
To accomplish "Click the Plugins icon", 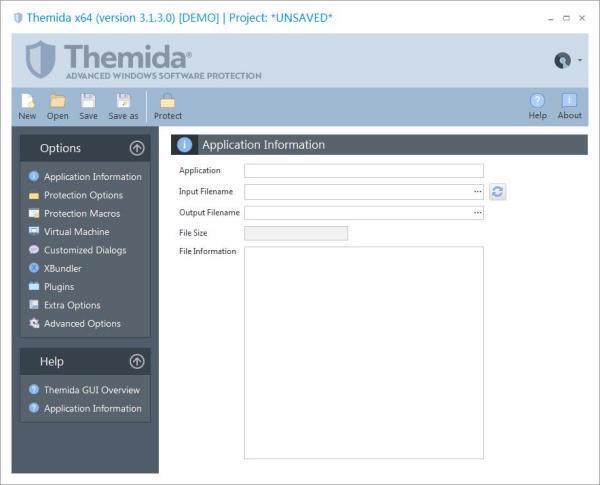I will [x=34, y=286].
